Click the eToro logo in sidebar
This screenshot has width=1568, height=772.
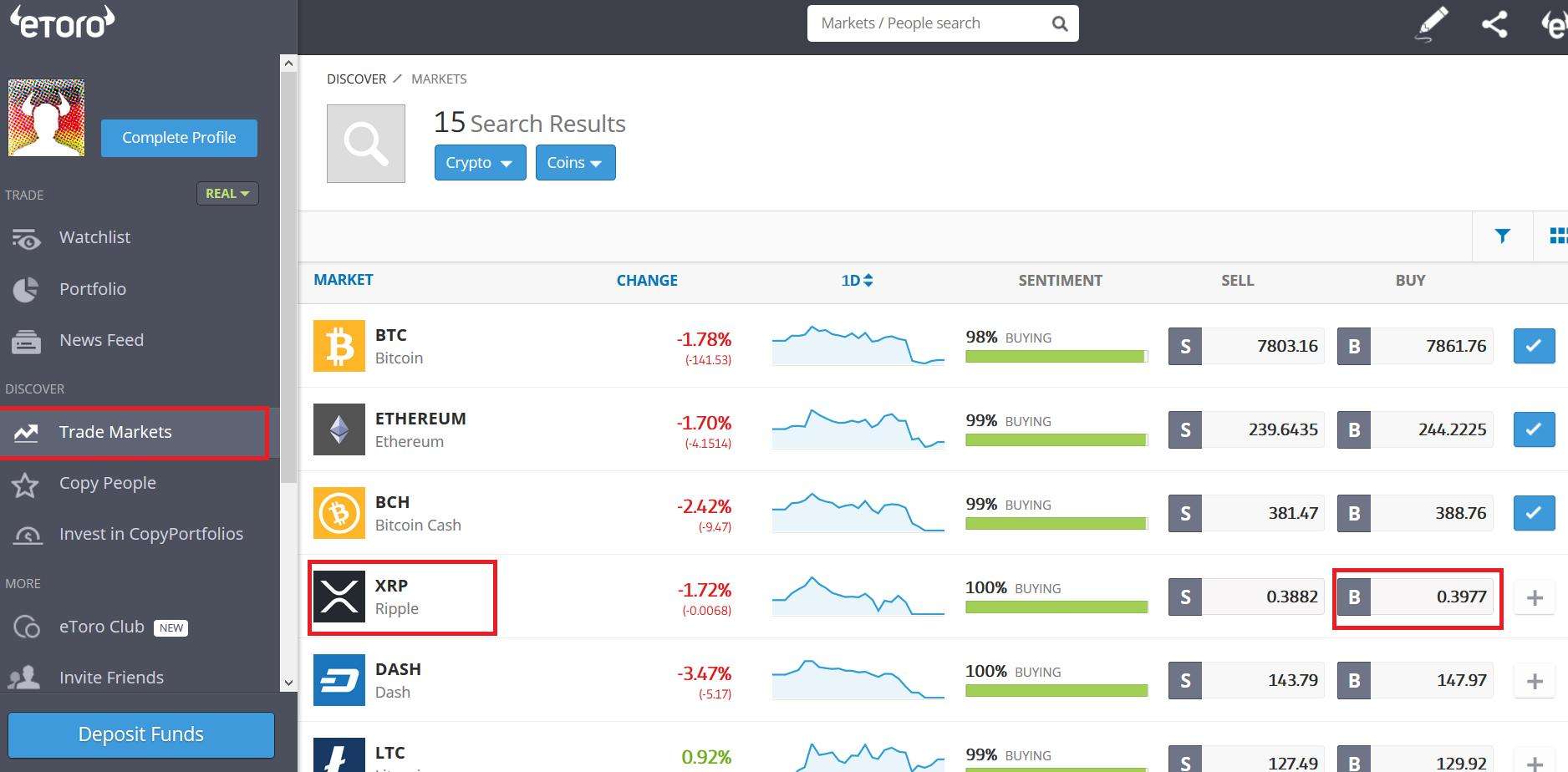[x=63, y=23]
